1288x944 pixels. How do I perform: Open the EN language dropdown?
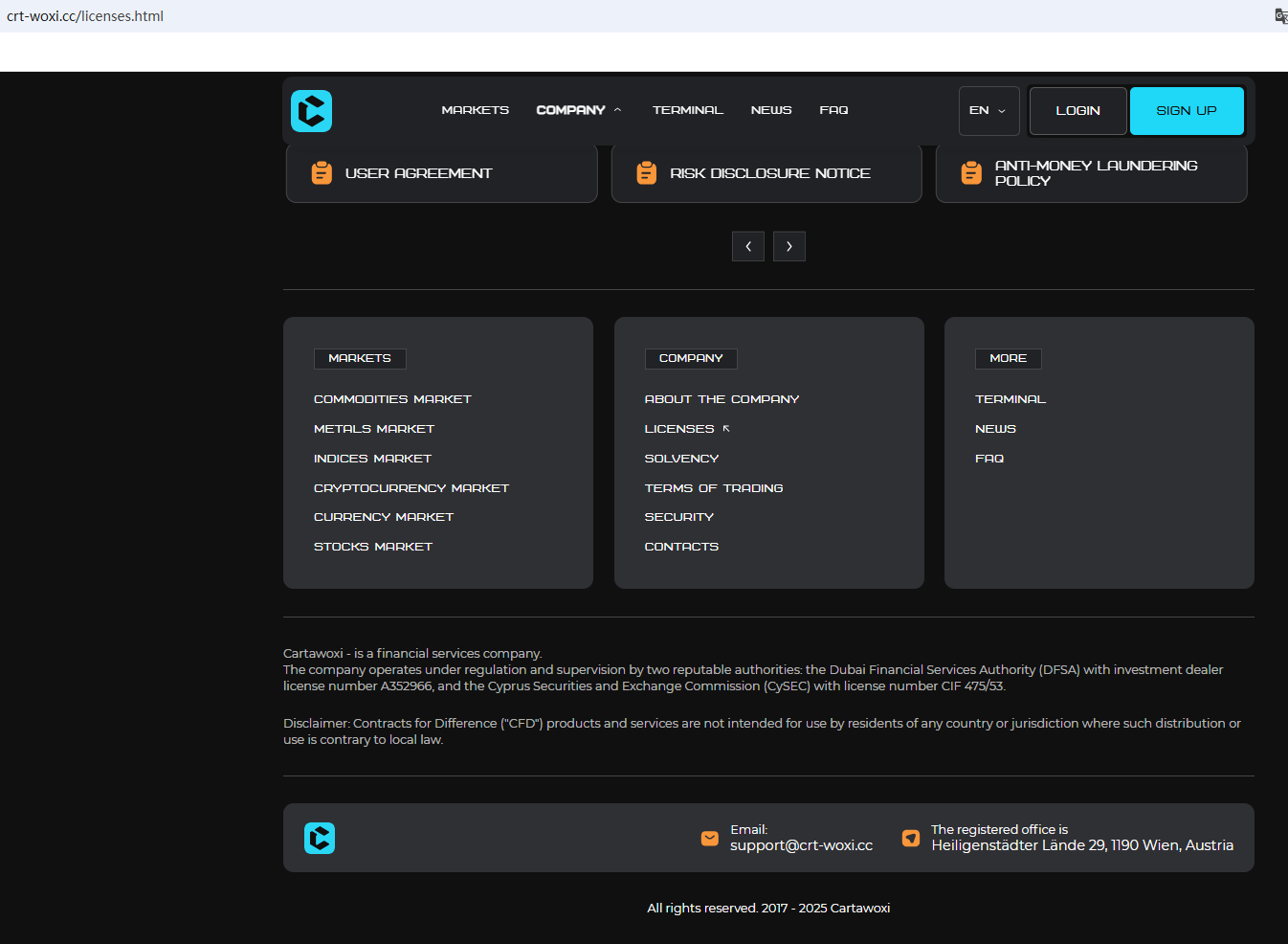(988, 111)
